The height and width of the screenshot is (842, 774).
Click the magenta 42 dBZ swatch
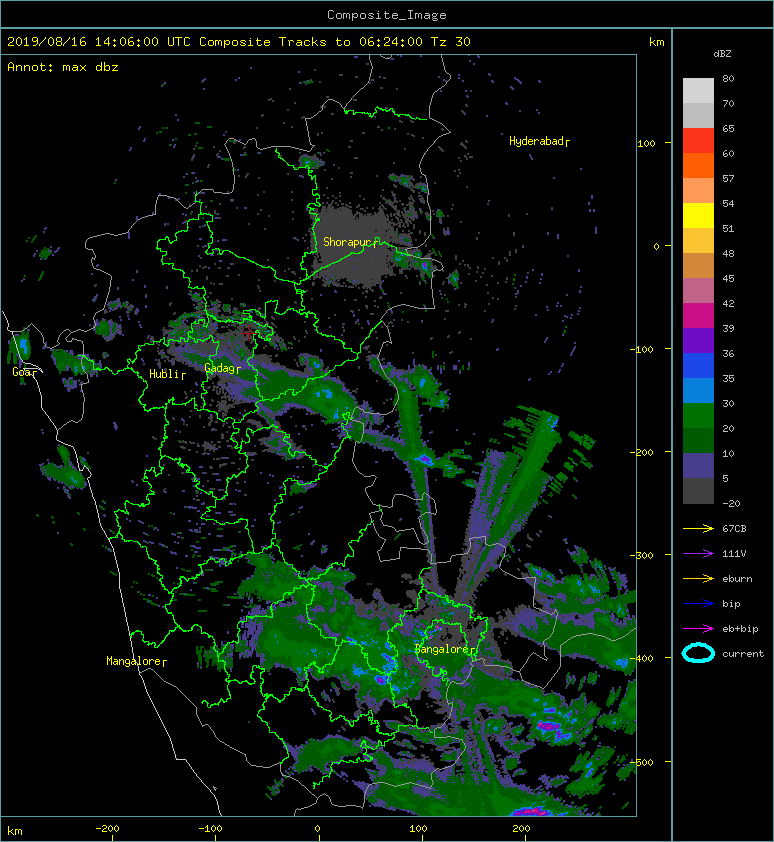698,315
